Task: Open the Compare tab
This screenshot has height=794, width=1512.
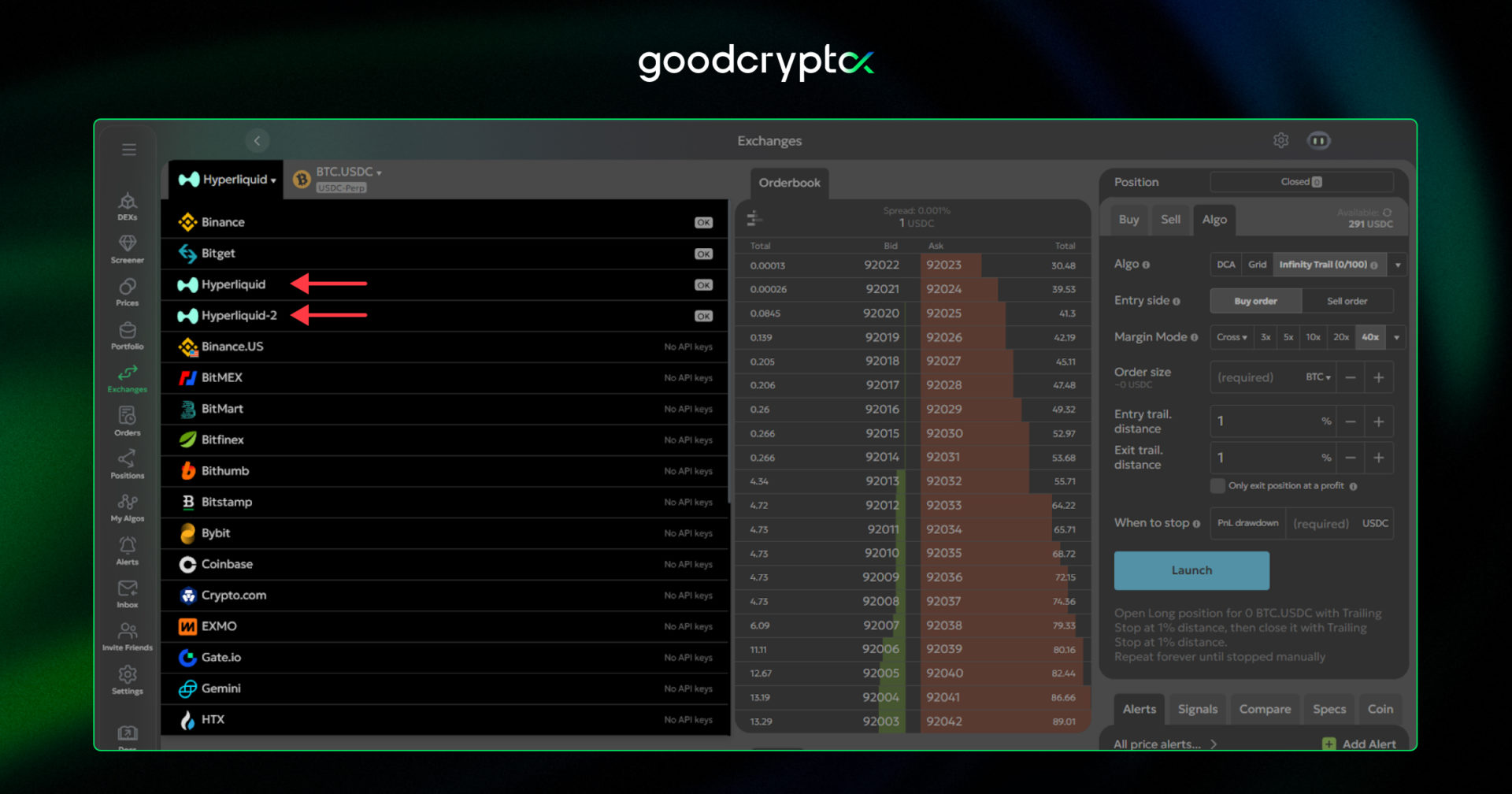Action: pos(1265,709)
